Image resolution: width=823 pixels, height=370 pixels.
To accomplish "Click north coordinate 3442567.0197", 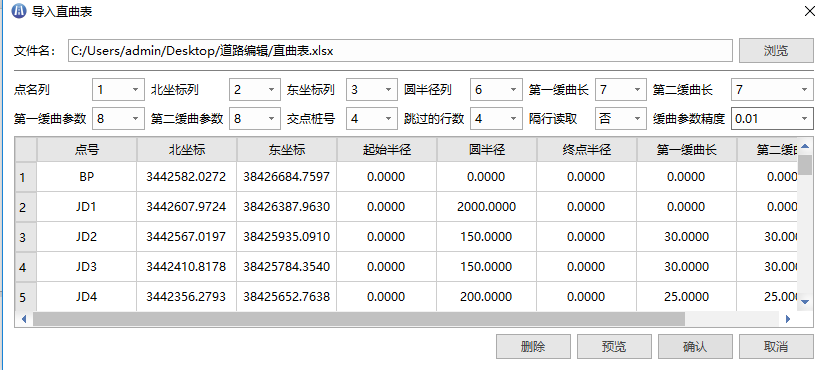I will (x=187, y=237).
